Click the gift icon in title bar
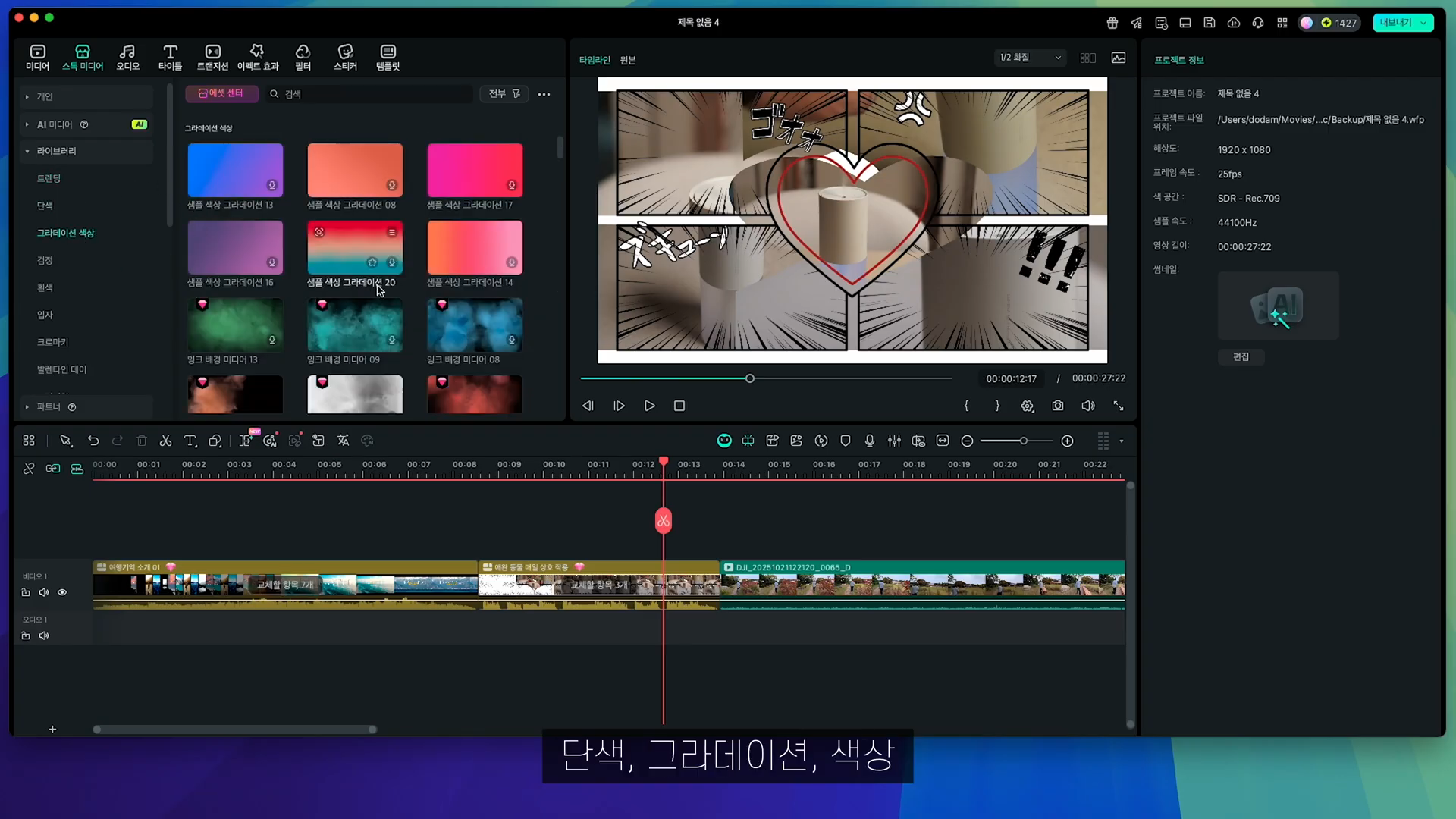The image size is (1456, 819). pos(1112,23)
